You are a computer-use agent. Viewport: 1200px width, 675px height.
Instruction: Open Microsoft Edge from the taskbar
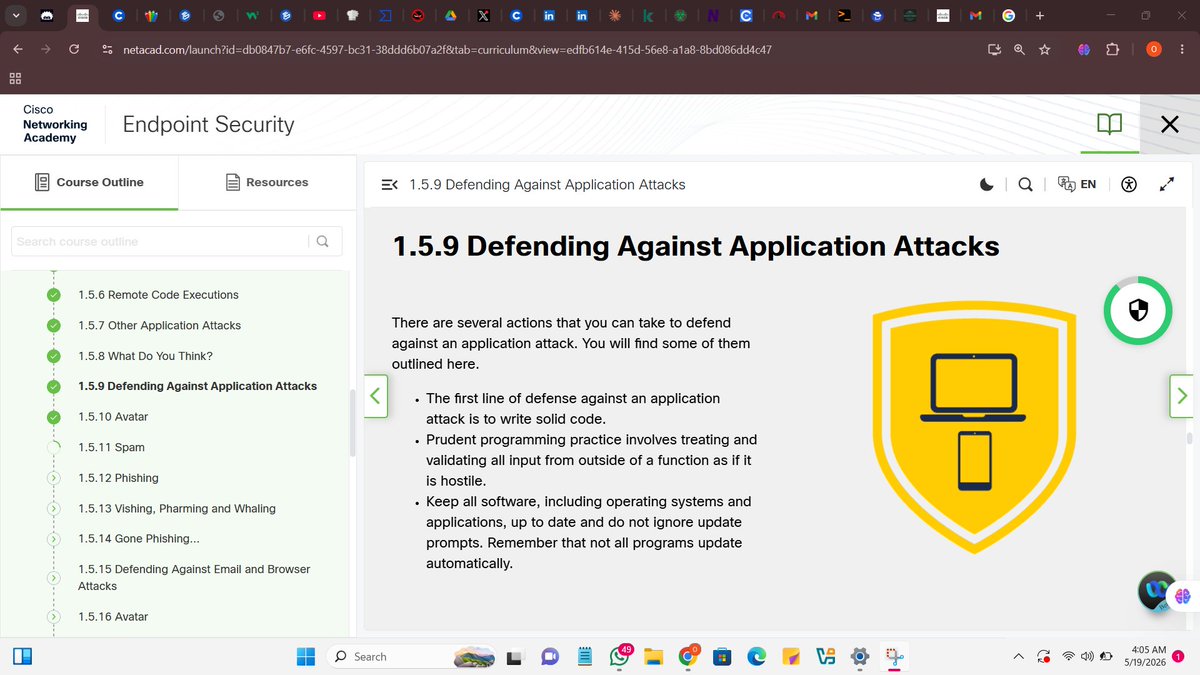(x=756, y=657)
